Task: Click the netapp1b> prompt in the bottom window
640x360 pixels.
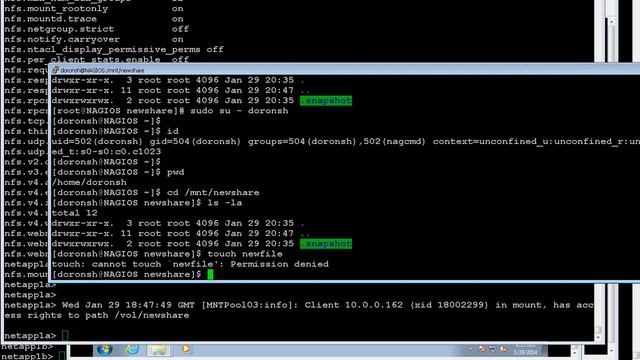Action: pyautogui.click(x=27, y=356)
